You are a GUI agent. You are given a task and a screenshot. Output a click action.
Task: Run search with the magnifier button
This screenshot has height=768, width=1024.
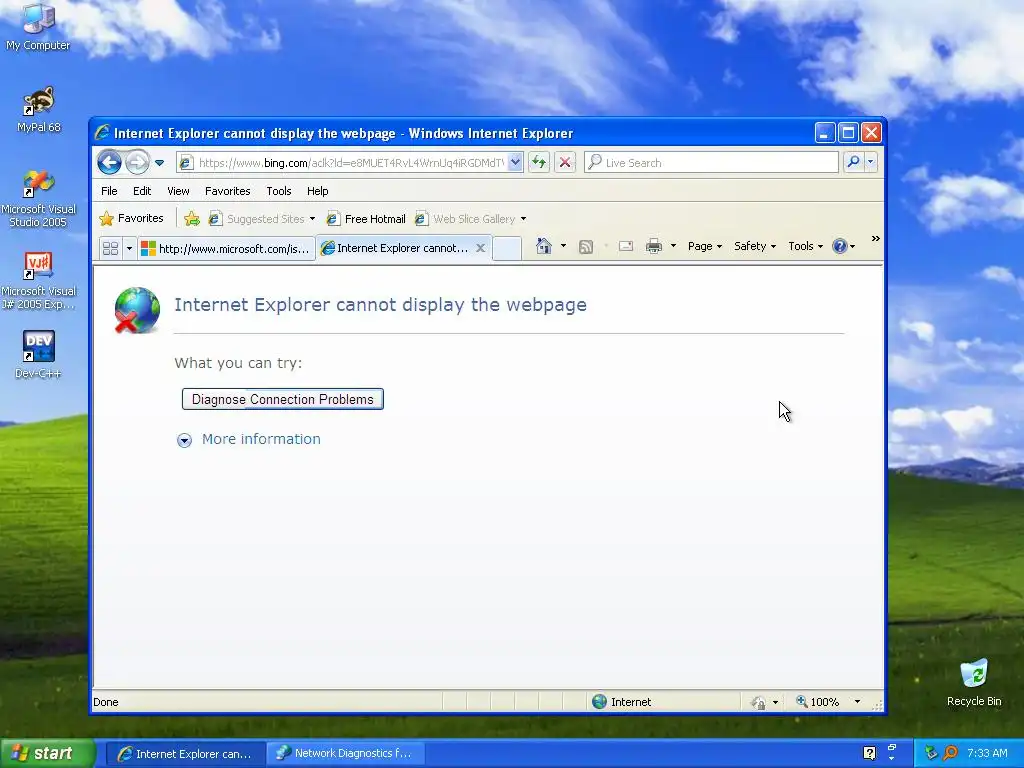tap(853, 162)
